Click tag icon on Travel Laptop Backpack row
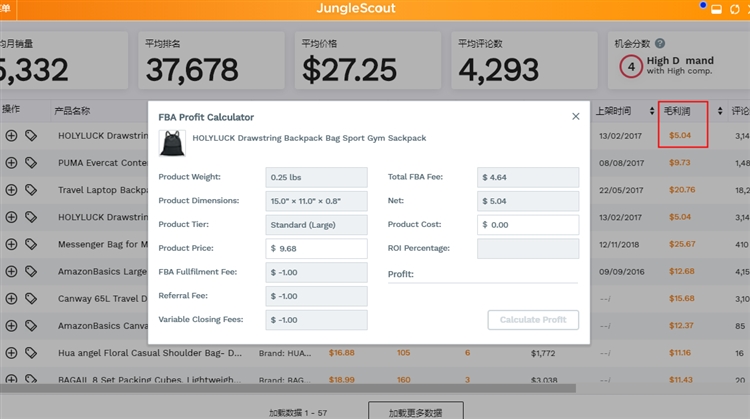The image size is (750, 419). 31,190
